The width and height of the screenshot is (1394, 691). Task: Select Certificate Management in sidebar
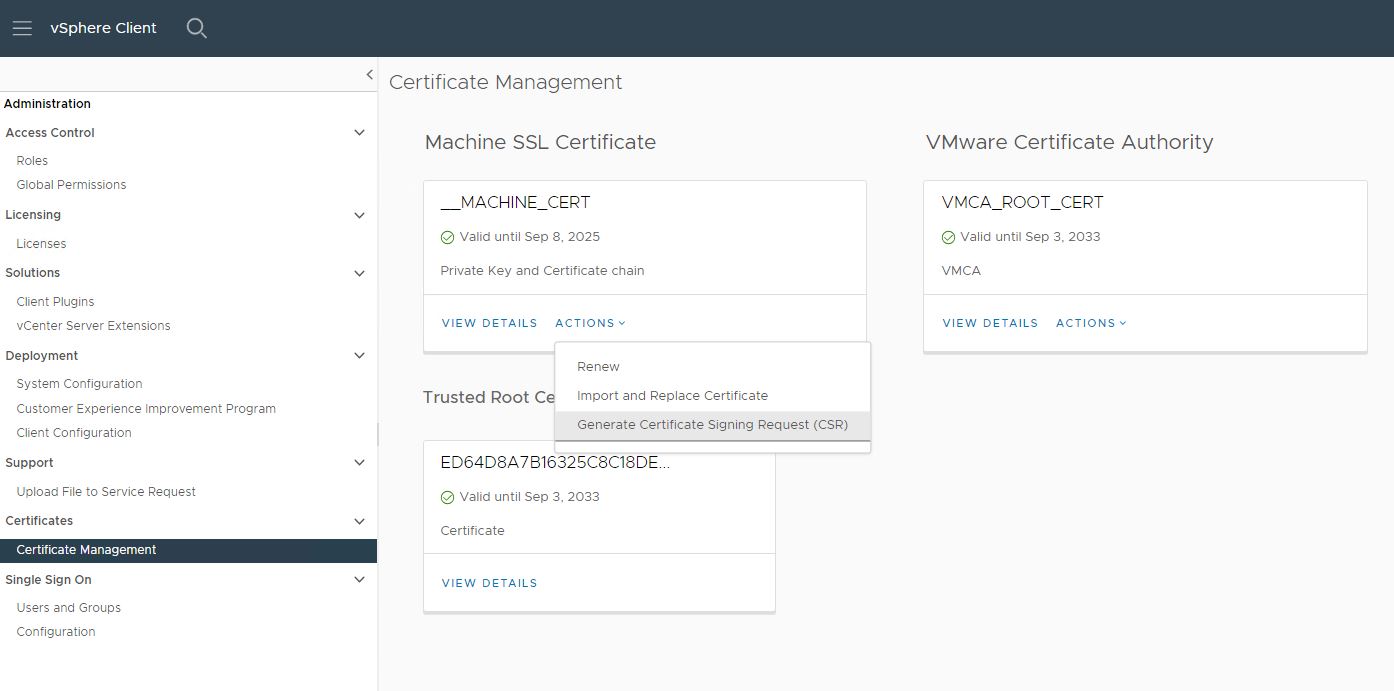pyautogui.click(x=188, y=550)
